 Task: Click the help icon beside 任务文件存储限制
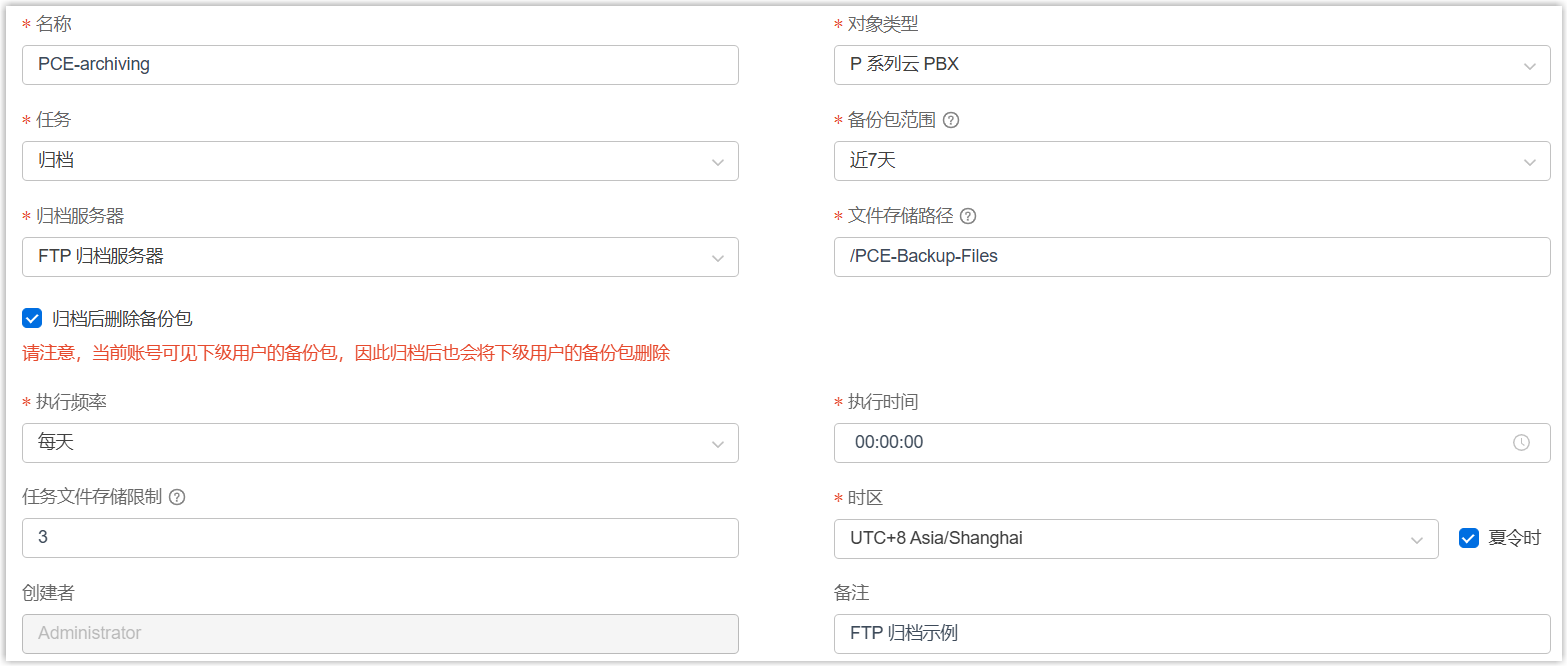point(177,497)
